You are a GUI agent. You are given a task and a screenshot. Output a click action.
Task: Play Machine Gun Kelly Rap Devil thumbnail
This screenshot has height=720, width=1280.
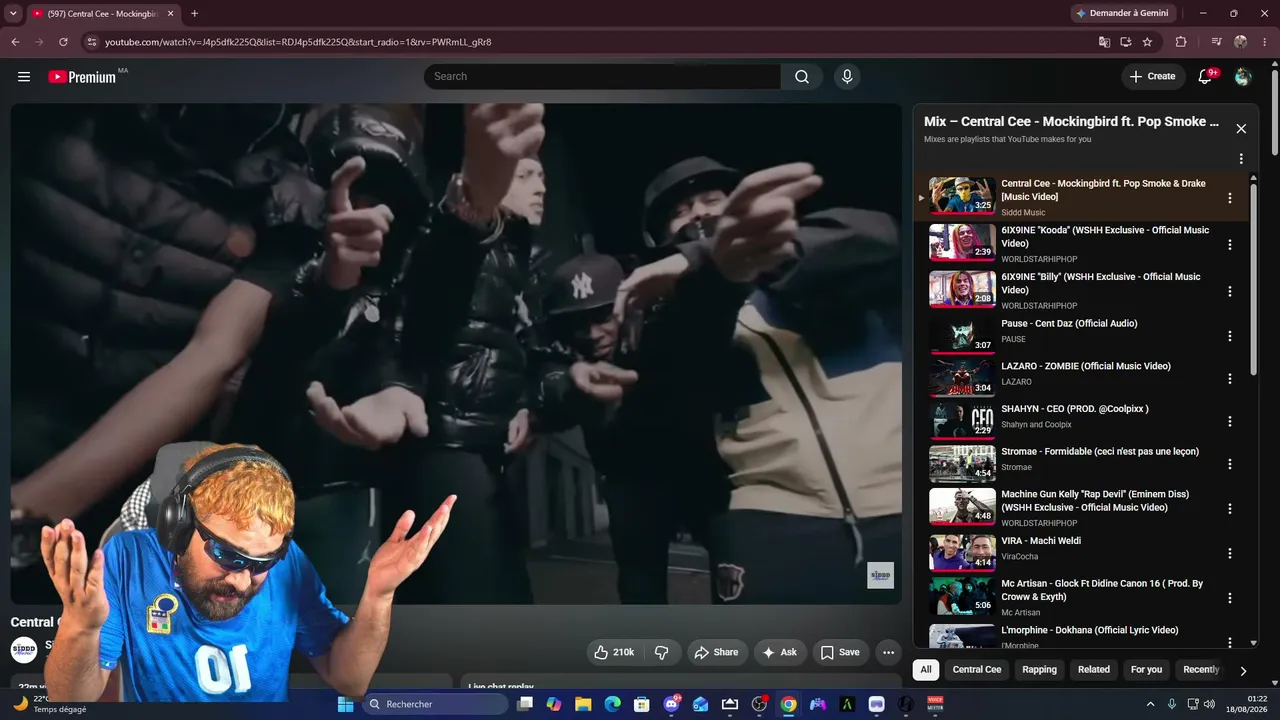pyautogui.click(x=962, y=506)
